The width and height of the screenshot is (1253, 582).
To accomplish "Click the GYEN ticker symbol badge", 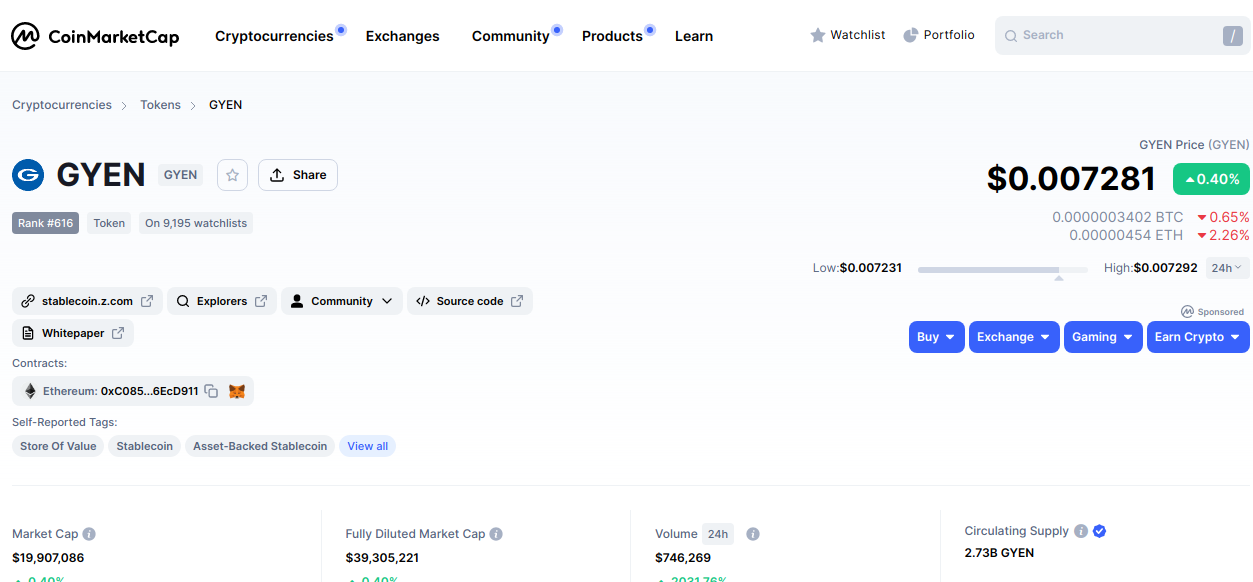I will 181,175.
